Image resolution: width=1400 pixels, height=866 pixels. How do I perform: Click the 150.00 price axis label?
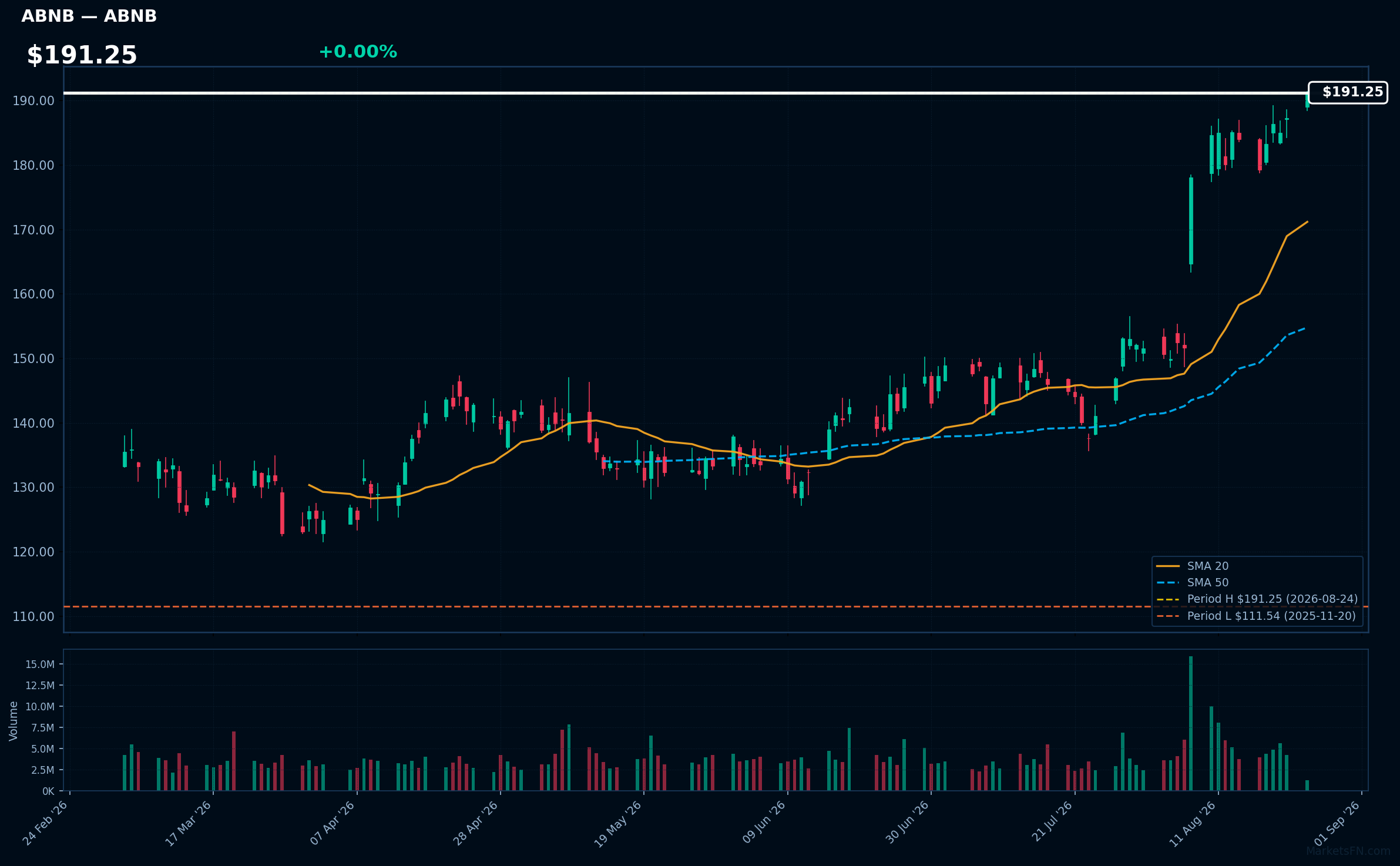[x=33, y=359]
